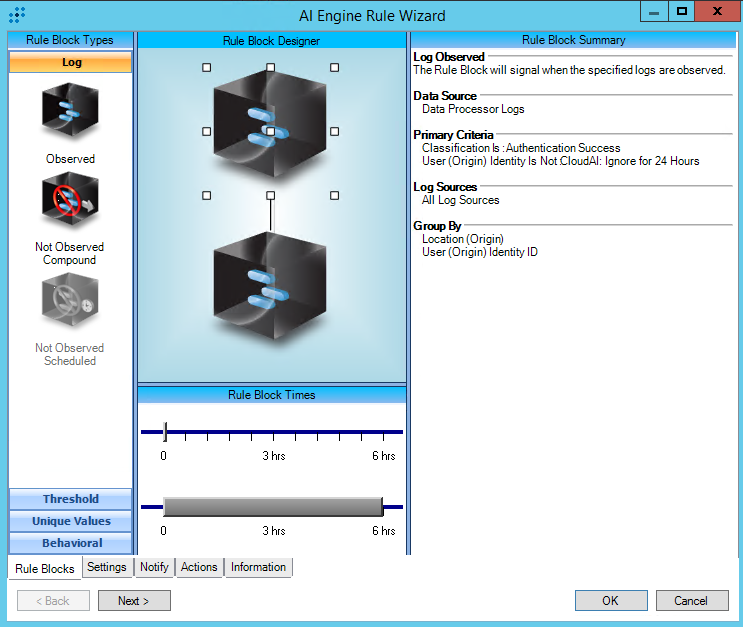Viewport: 743px width, 627px height.
Task: Expand the Behavioral rule block section
Action: [71, 543]
